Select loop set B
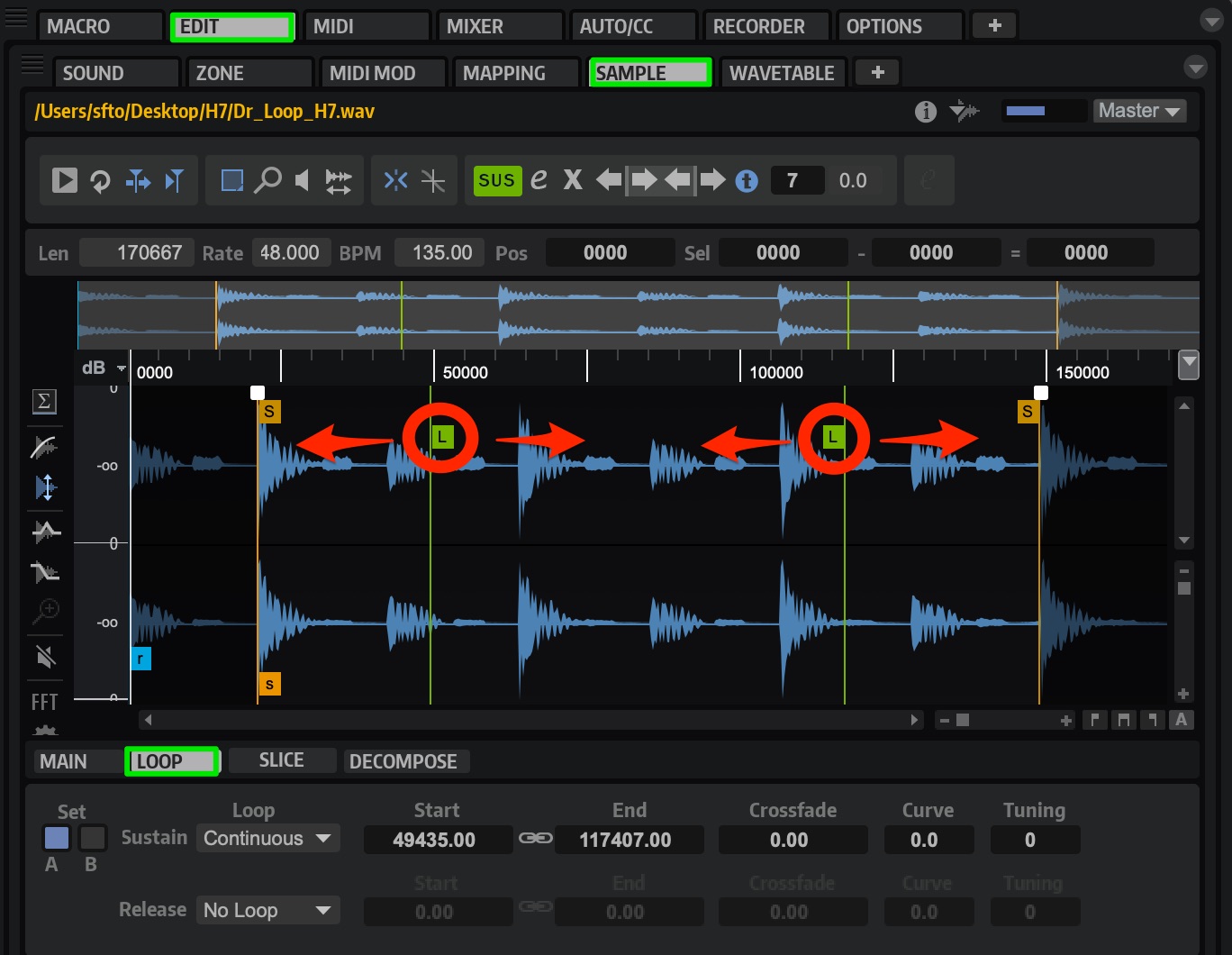Viewport: 1232px width, 955px height. click(x=93, y=839)
